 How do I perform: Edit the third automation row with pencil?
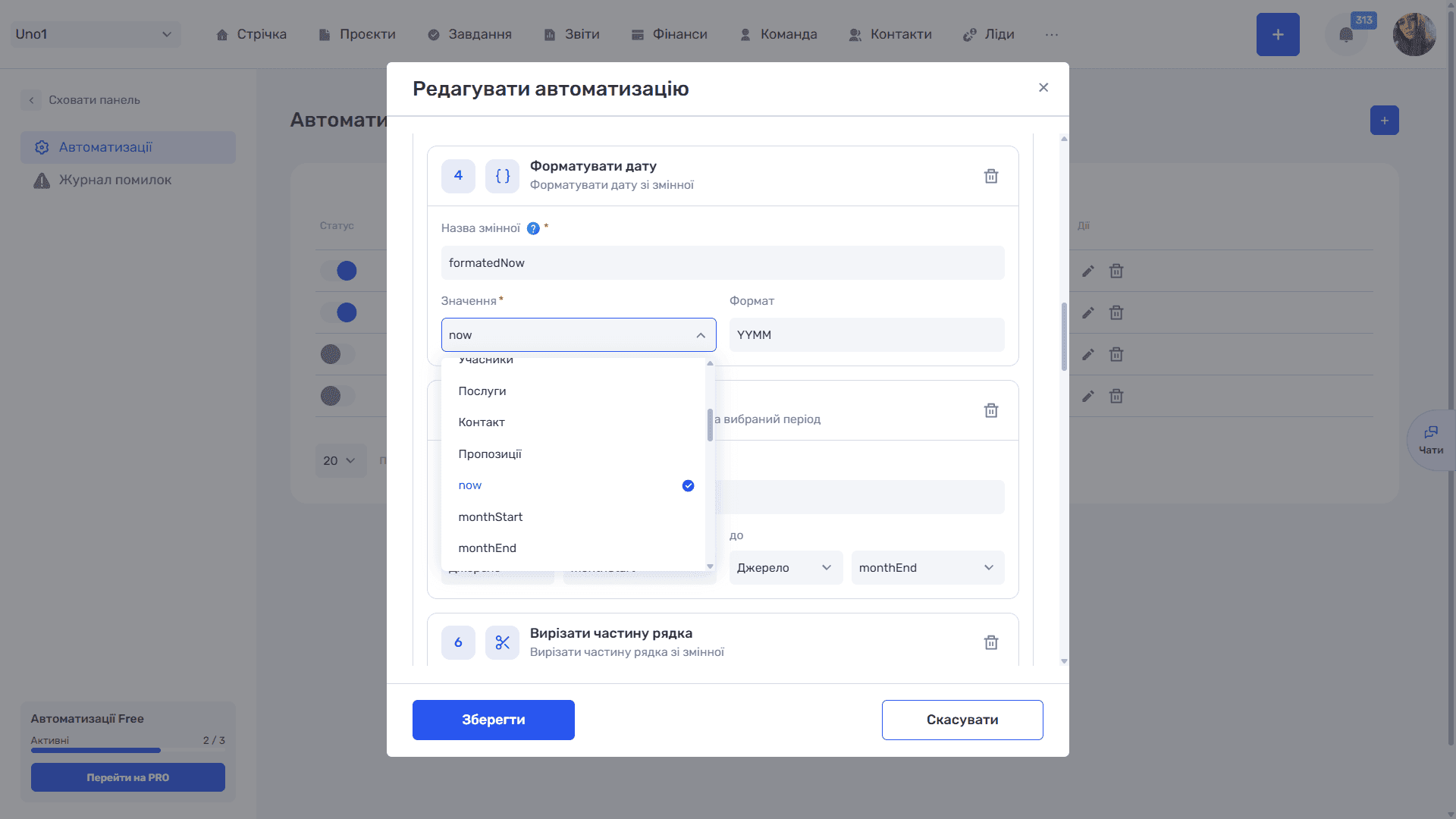(x=1088, y=354)
